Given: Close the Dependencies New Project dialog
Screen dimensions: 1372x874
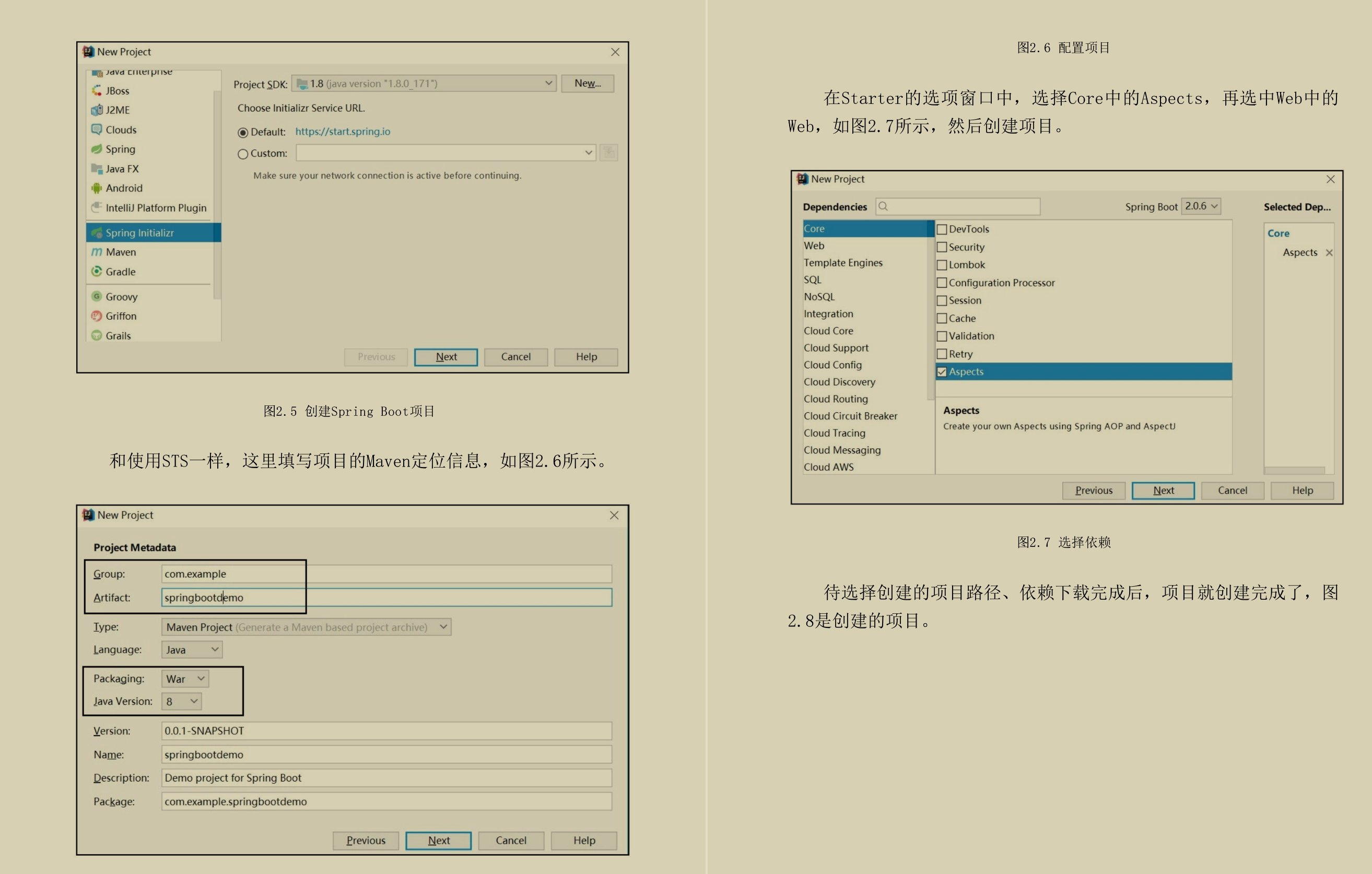Looking at the screenshot, I should tap(1330, 179).
